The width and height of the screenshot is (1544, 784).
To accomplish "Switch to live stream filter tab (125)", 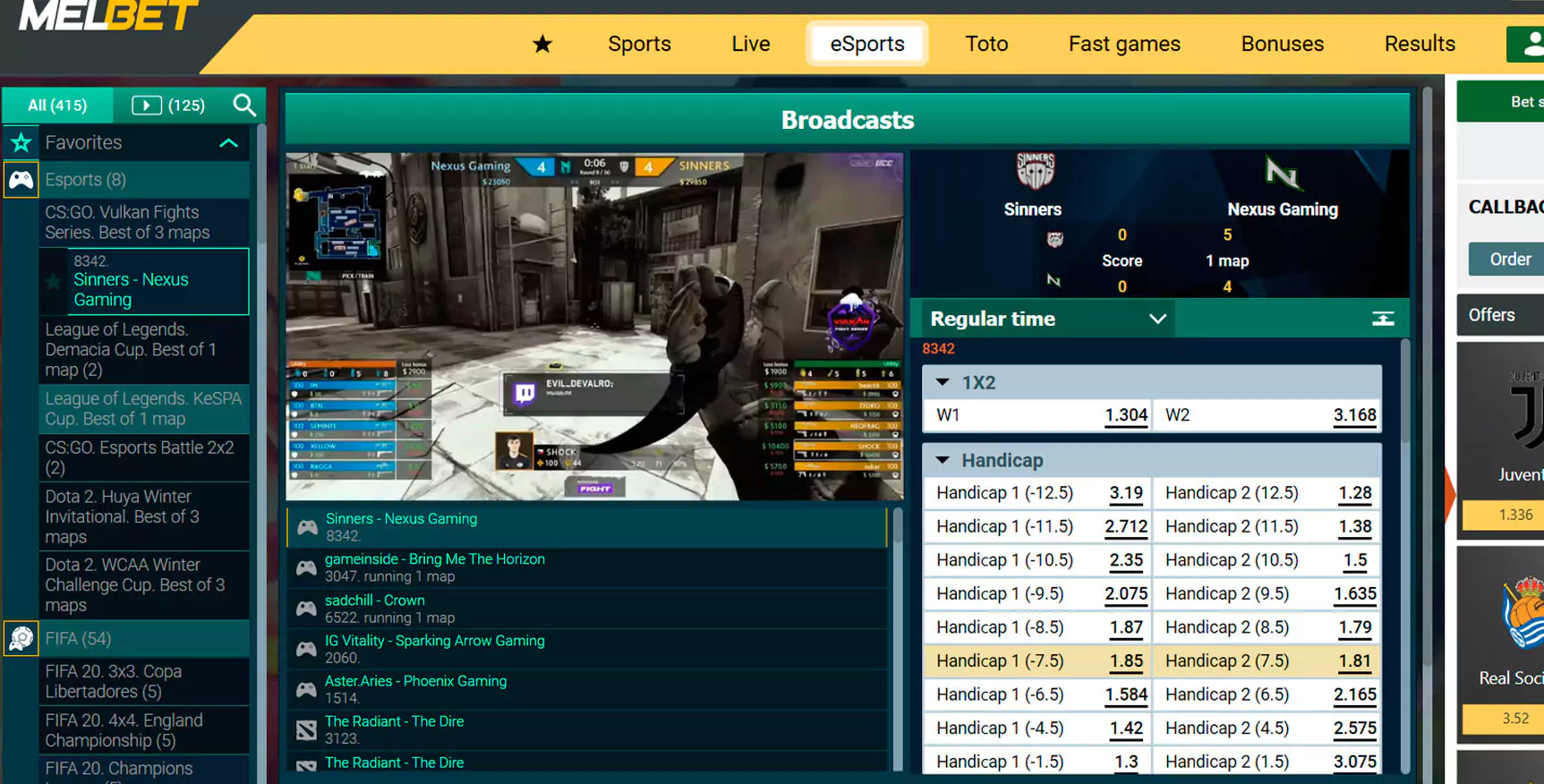I will pyautogui.click(x=168, y=106).
